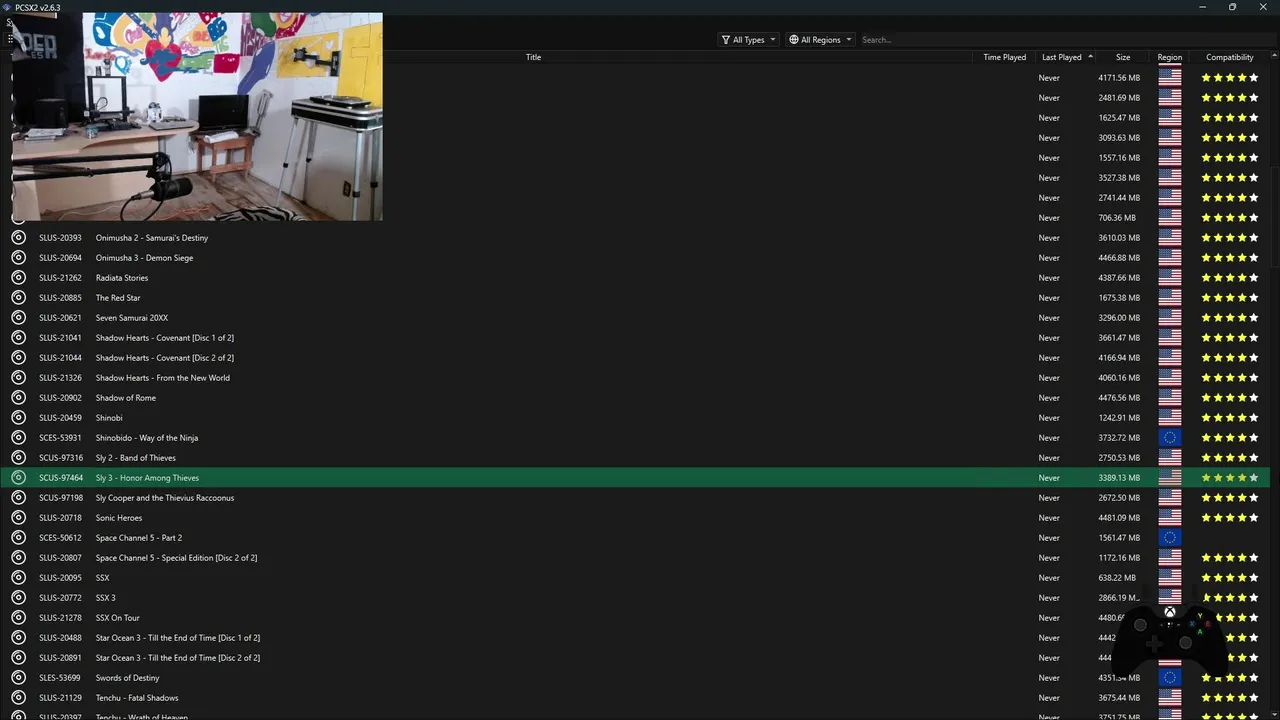Viewport: 1280px width, 720px height.
Task: Click the compatibility stars of Radiata Stories
Action: 1230,277
